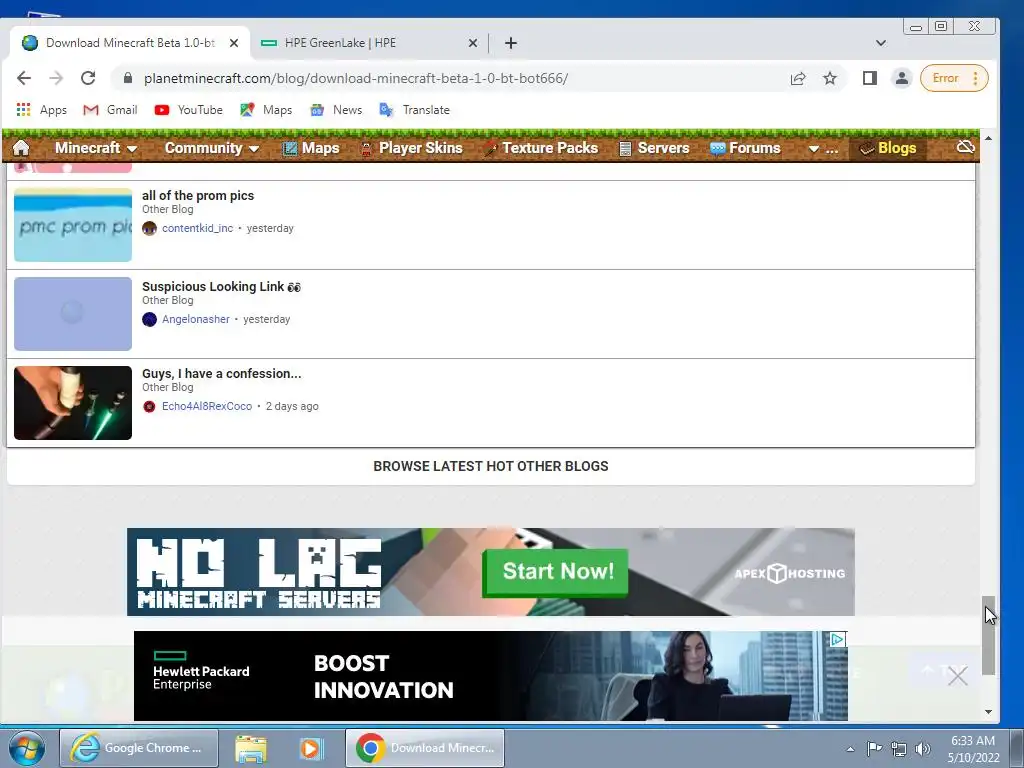Open a new tab with plus button
This screenshot has width=1024, height=768.
click(x=511, y=43)
